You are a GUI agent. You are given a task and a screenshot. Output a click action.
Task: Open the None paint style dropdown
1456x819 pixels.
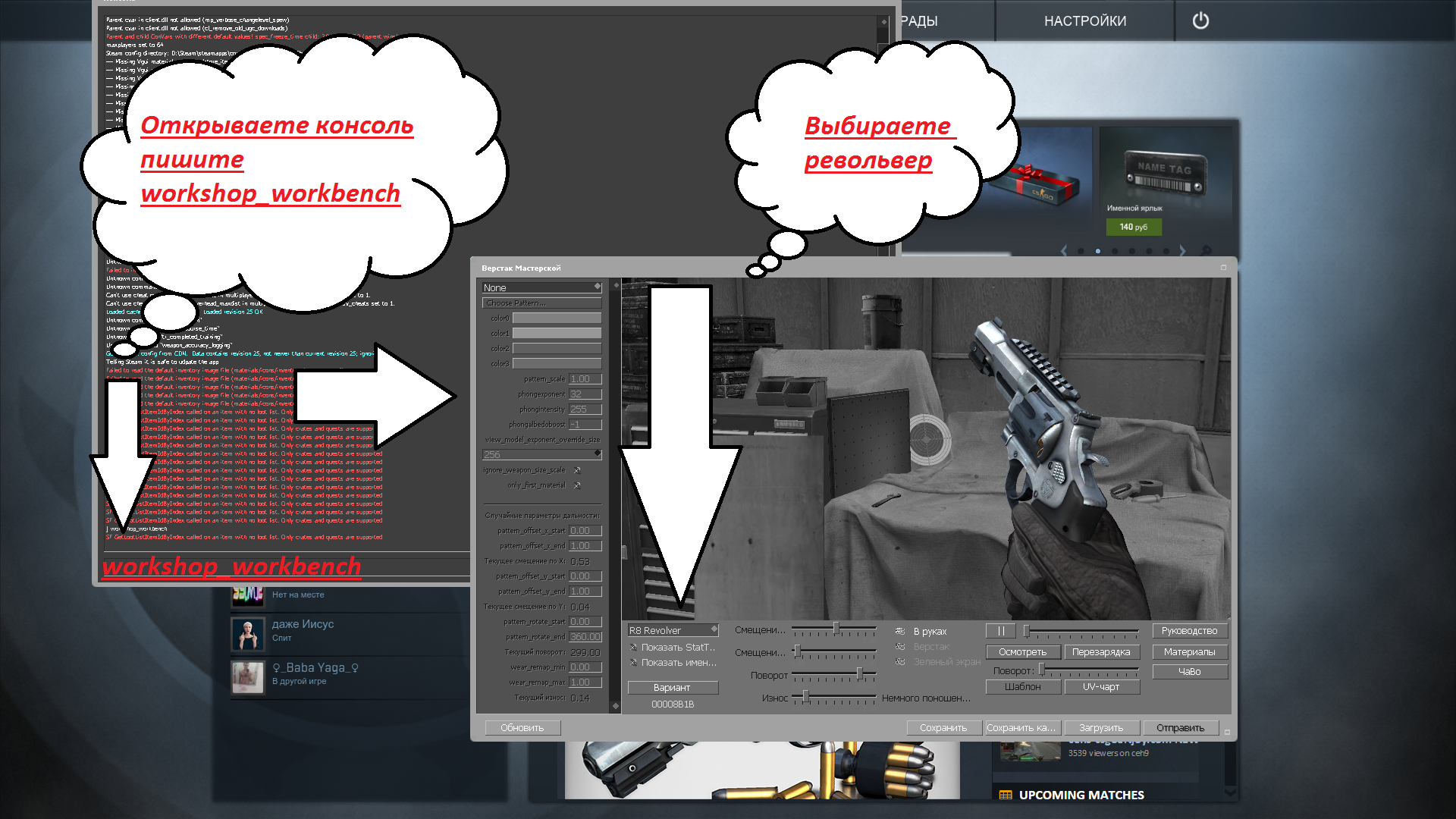tap(541, 287)
